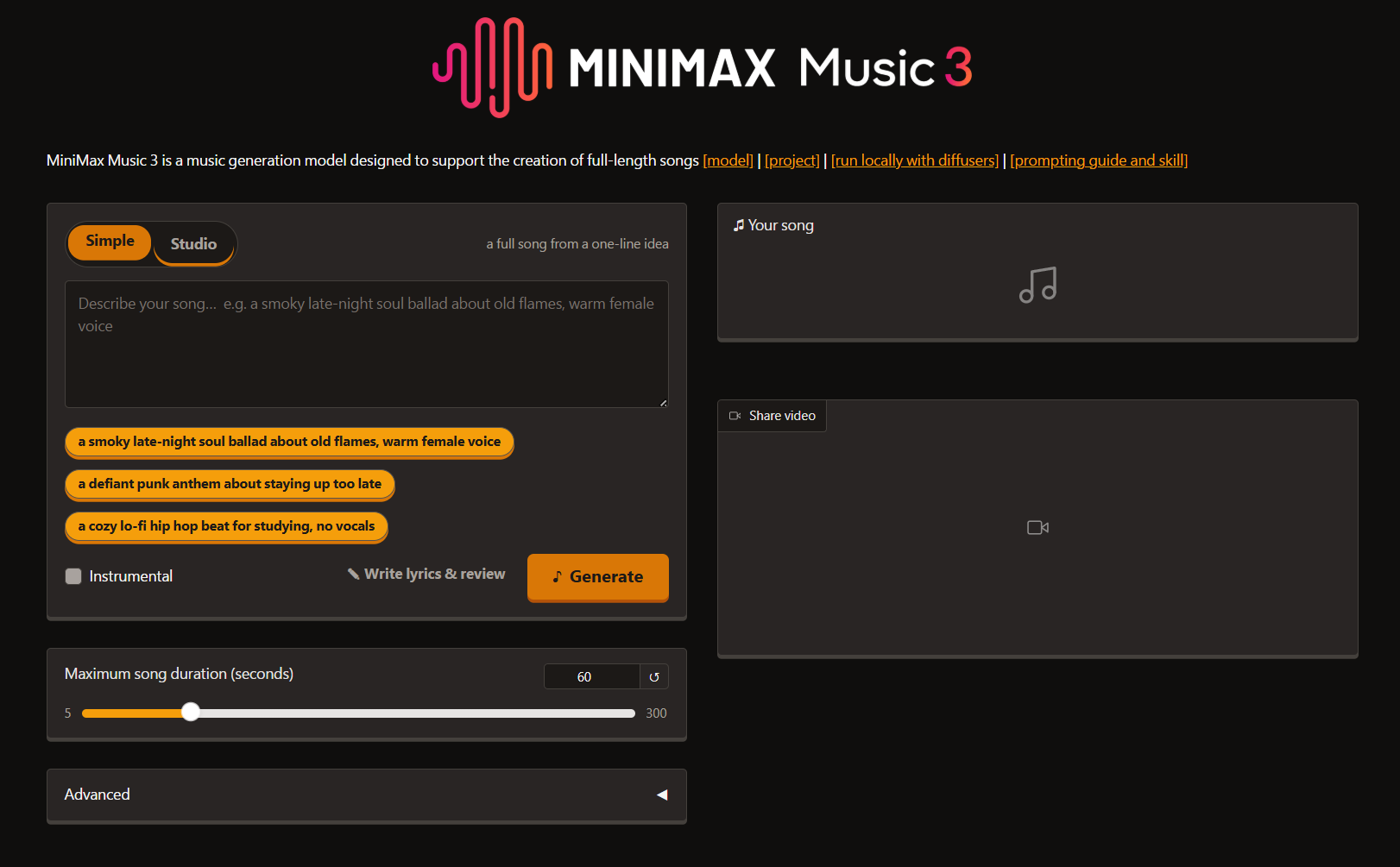Focus the Describe your song text box
The width and height of the screenshot is (1400, 867).
coord(367,344)
